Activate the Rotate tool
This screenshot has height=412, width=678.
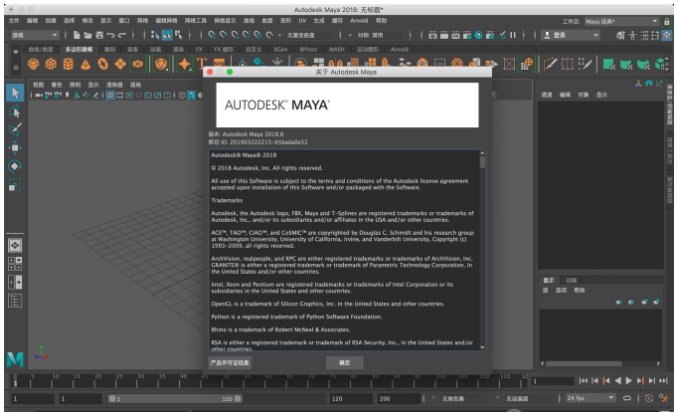[x=15, y=166]
